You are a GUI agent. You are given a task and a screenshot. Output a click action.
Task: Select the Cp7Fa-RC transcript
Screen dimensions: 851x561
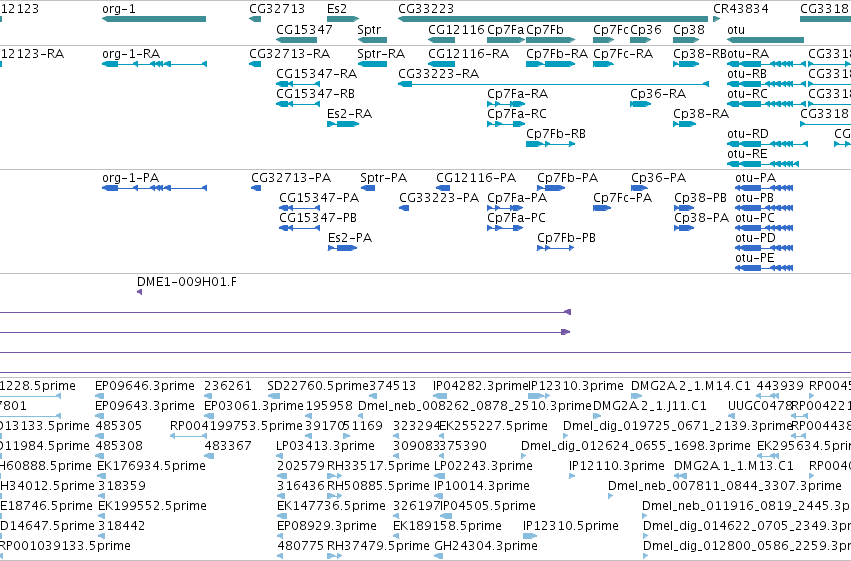tap(506, 124)
